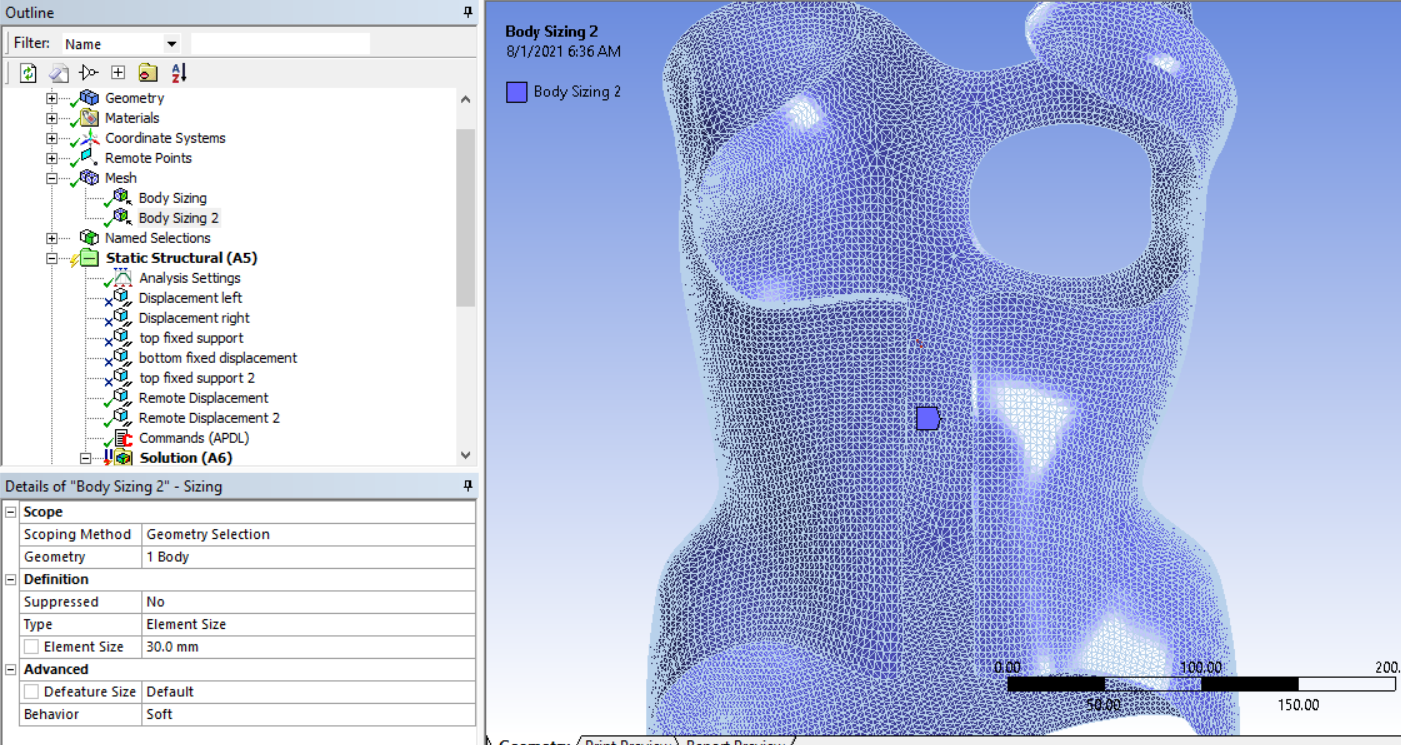Click the Remote Points node icon

pyautogui.click(x=90, y=158)
